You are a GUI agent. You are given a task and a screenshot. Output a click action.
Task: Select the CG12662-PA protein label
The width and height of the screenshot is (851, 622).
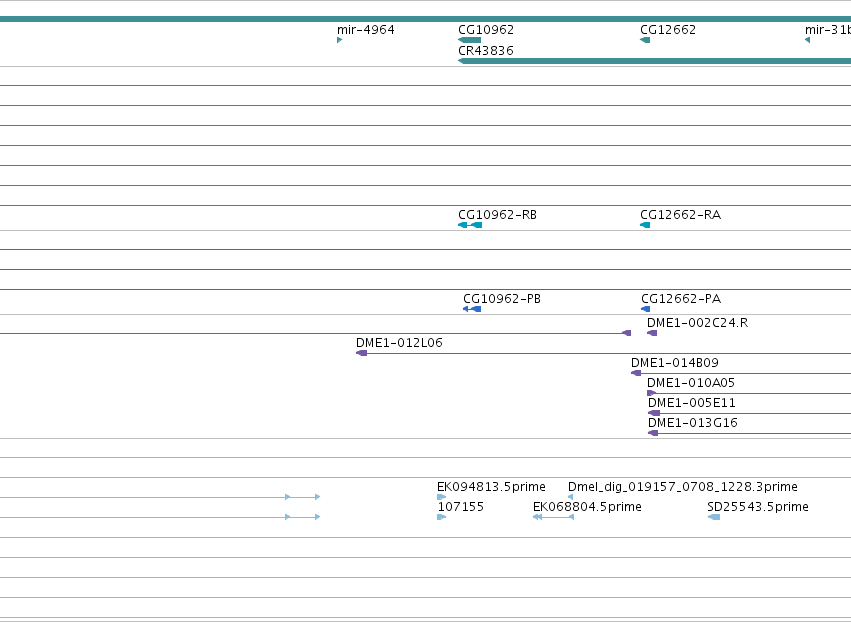click(681, 299)
